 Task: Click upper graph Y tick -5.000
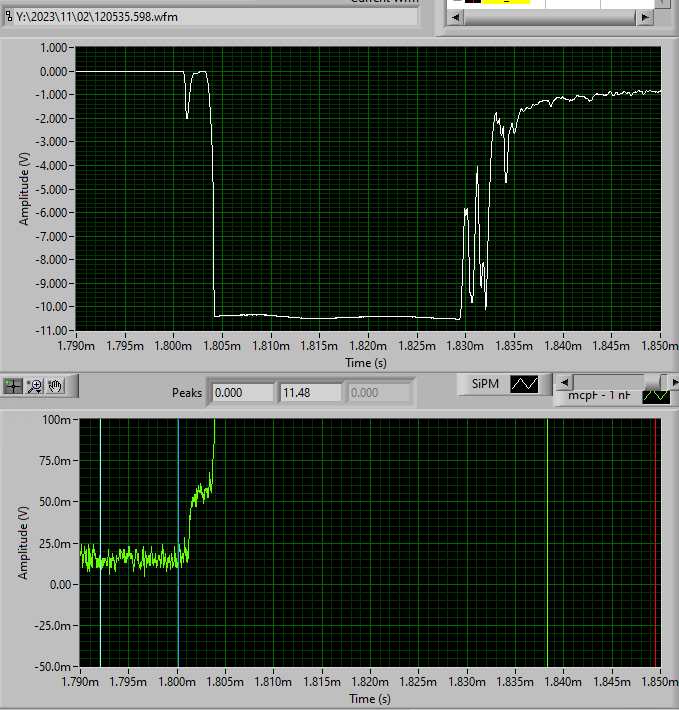point(52,189)
